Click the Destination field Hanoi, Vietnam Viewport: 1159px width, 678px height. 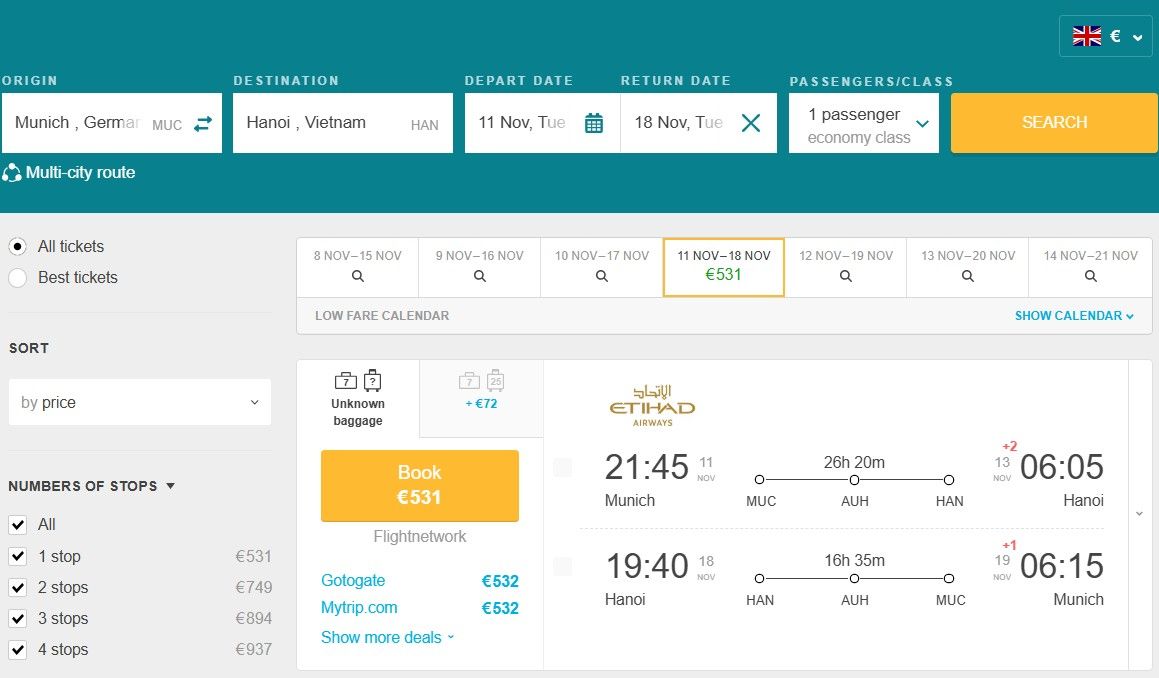pos(343,123)
